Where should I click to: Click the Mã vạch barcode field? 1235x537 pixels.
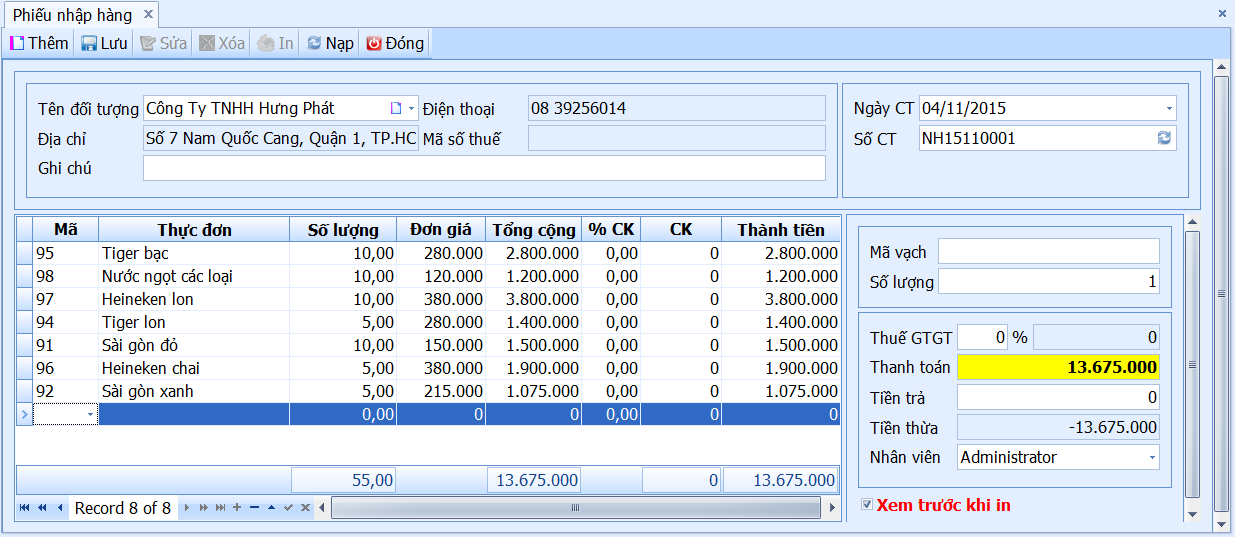point(1048,252)
